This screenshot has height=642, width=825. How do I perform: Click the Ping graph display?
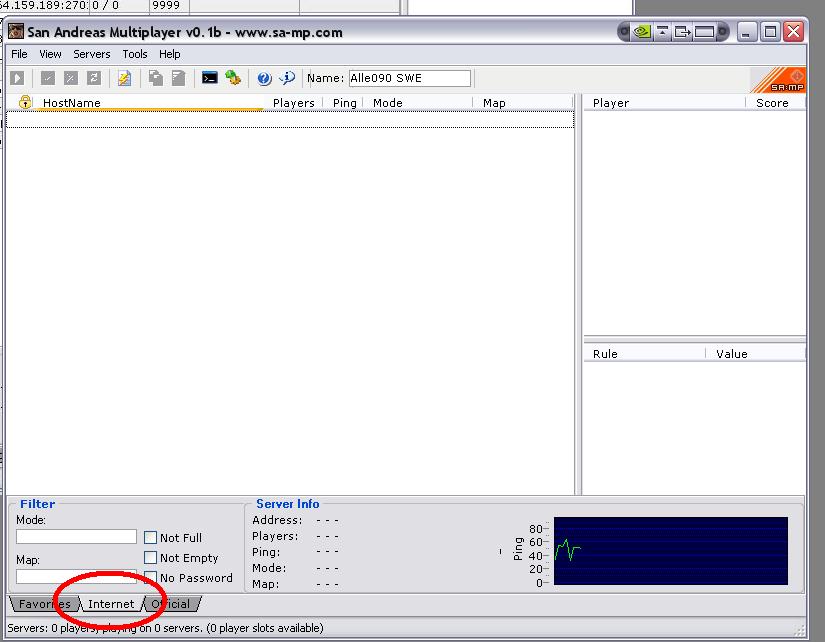pos(670,550)
